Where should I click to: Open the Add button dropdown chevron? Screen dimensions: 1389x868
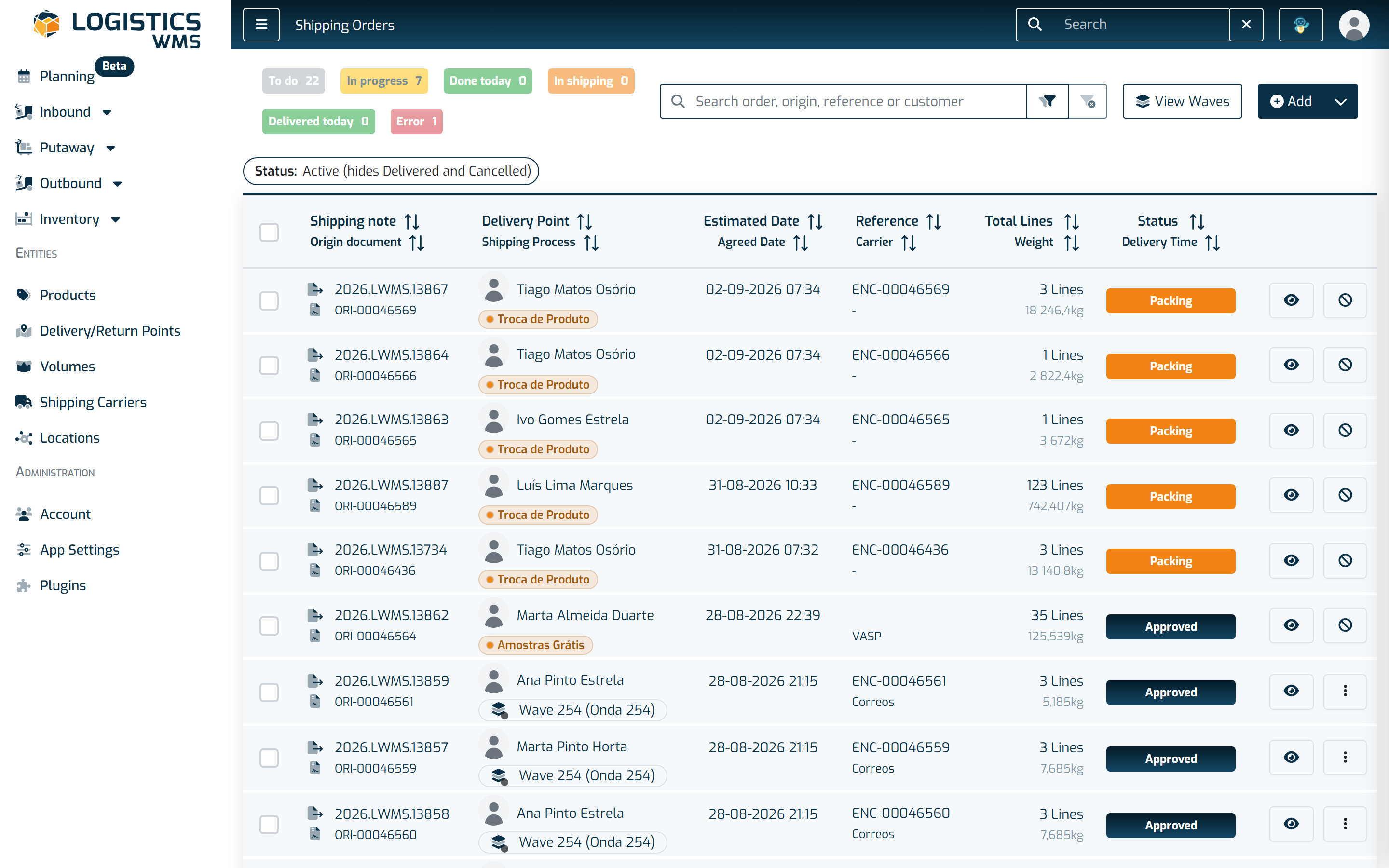(x=1340, y=102)
